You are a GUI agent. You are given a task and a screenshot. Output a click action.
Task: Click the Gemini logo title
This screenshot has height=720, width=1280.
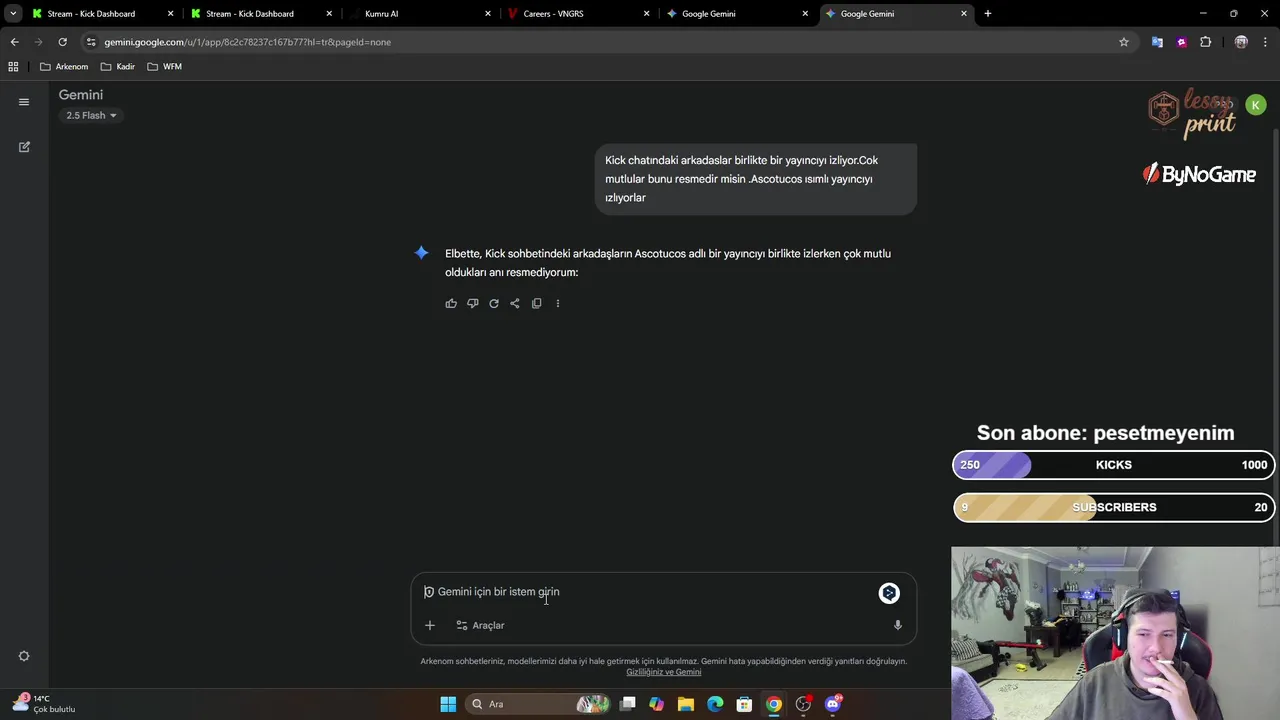[x=81, y=95]
